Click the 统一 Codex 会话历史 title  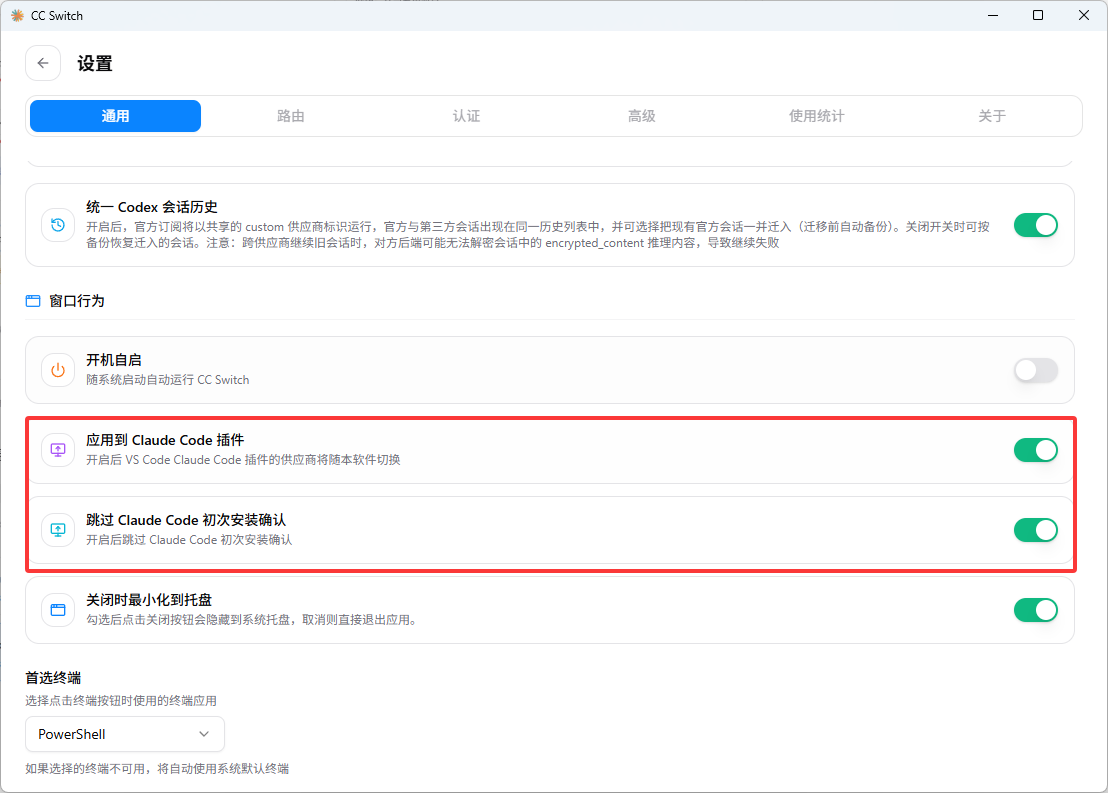pos(152,207)
